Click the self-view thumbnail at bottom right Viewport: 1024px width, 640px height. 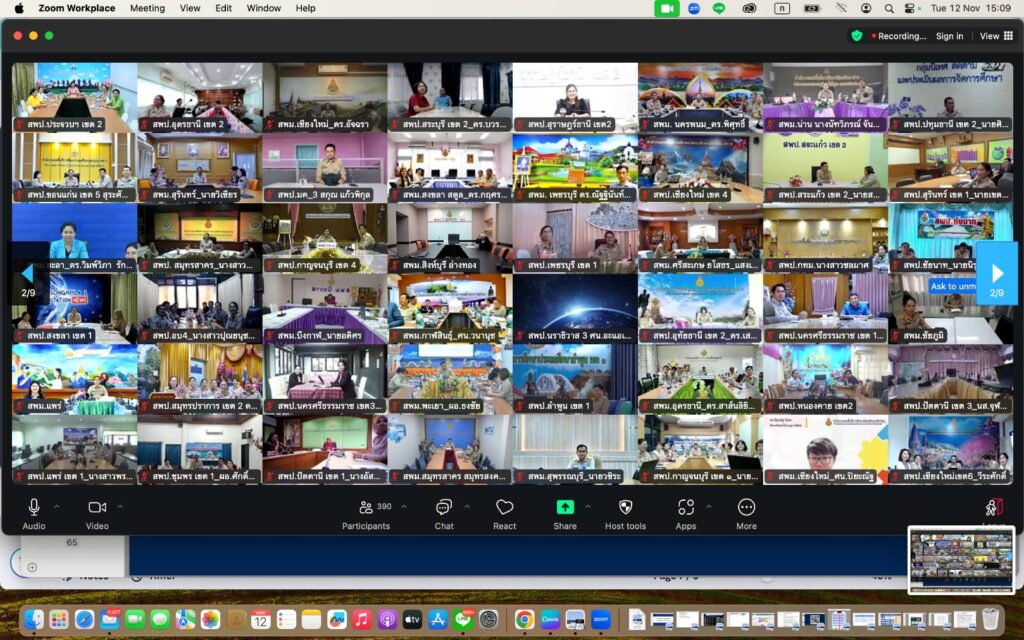(961, 560)
